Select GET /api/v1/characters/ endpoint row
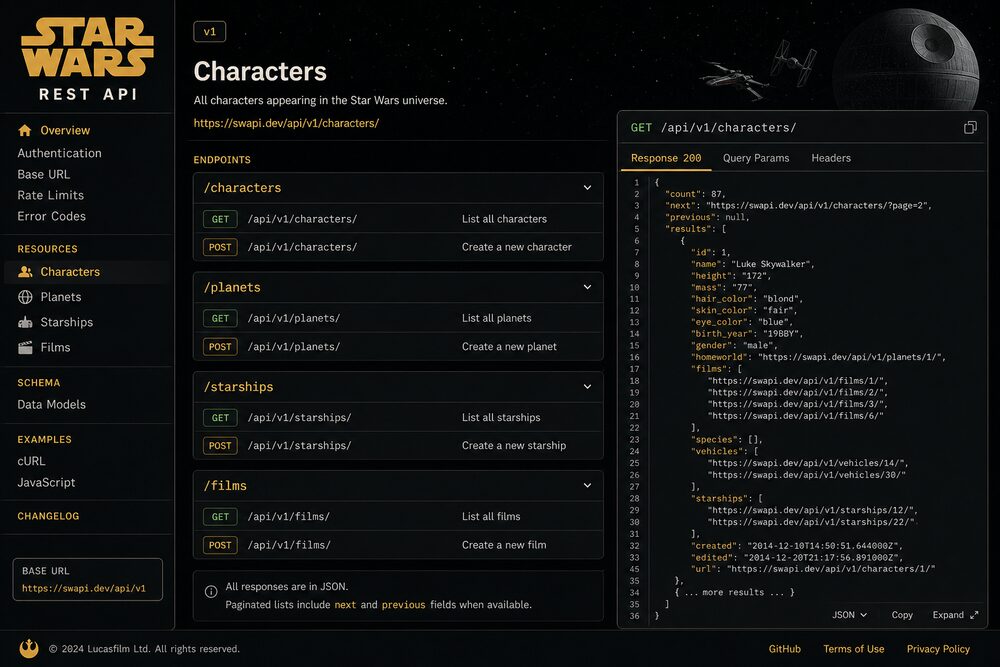 [x=398, y=219]
